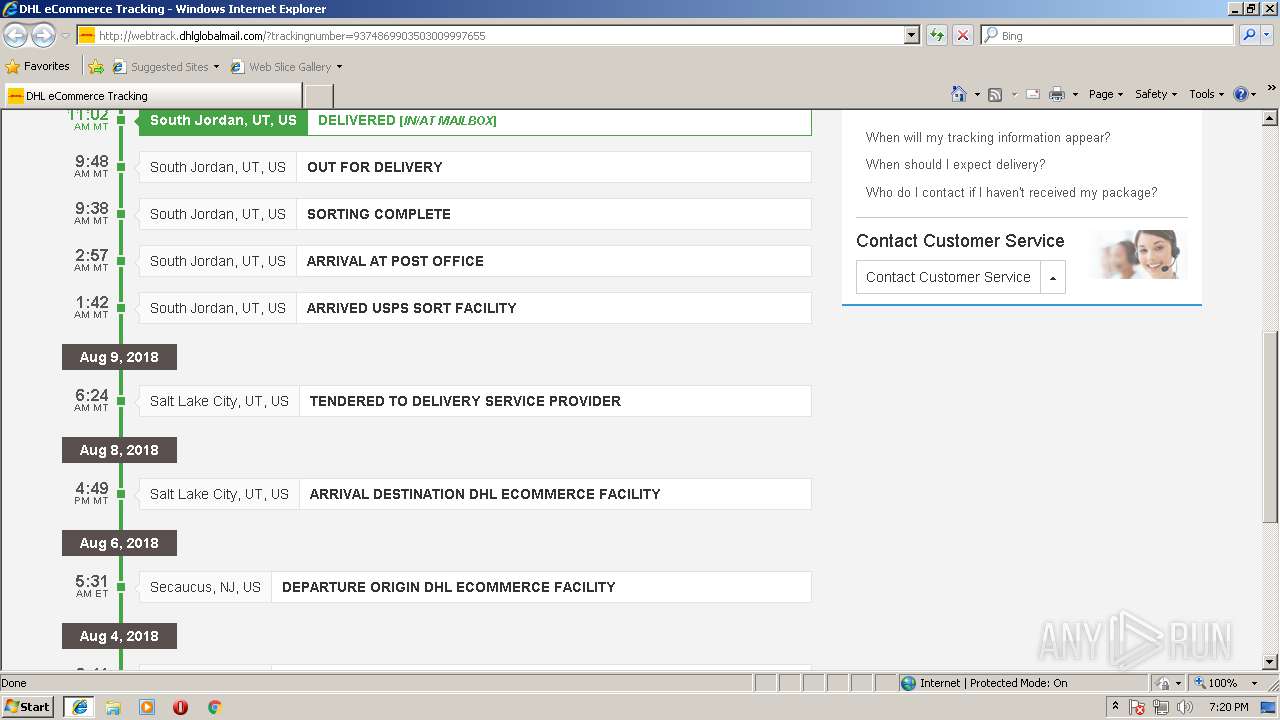Expand the Page menu

click(1105, 94)
